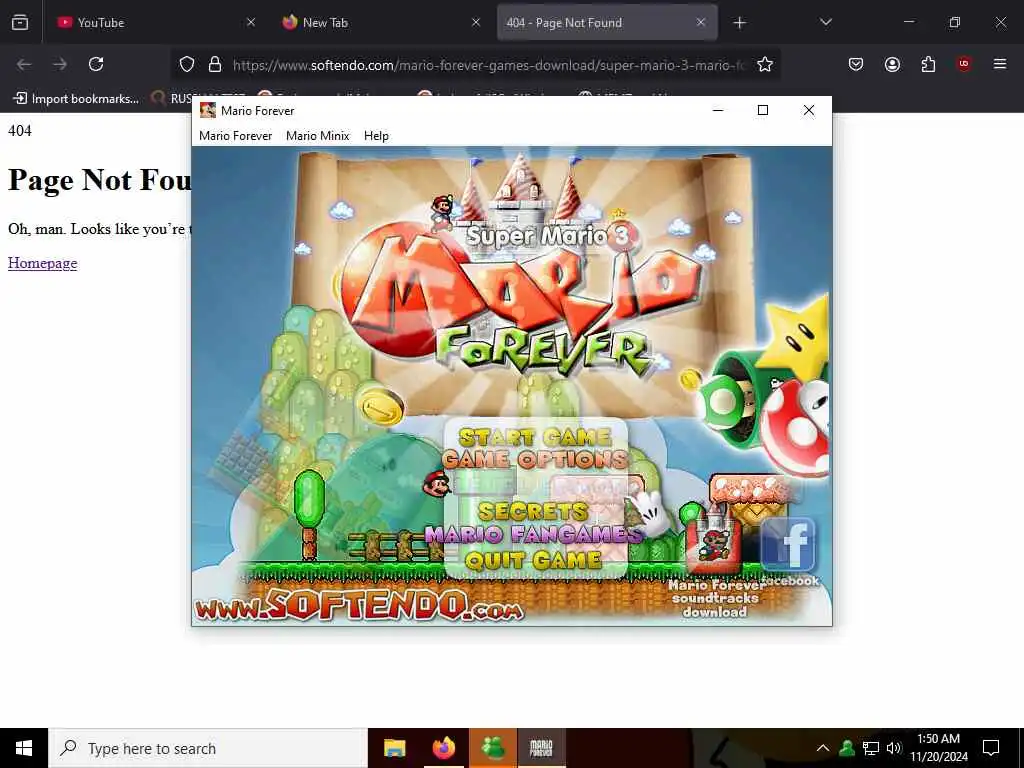Open a new browser tab with plus button
This screenshot has width=1024, height=768.
(x=739, y=23)
